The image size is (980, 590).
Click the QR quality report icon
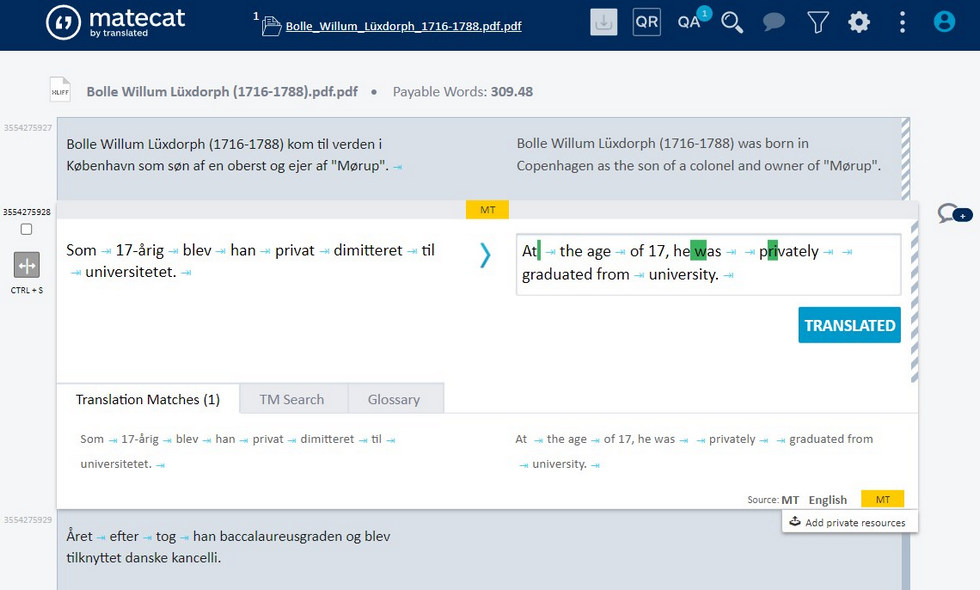click(x=646, y=21)
